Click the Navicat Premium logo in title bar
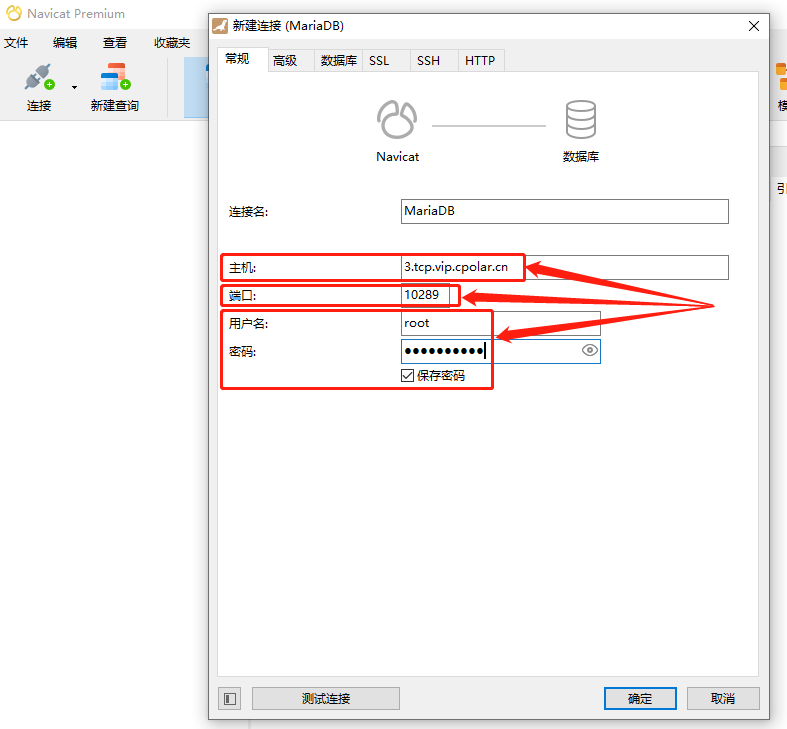787x729 pixels. click(14, 14)
